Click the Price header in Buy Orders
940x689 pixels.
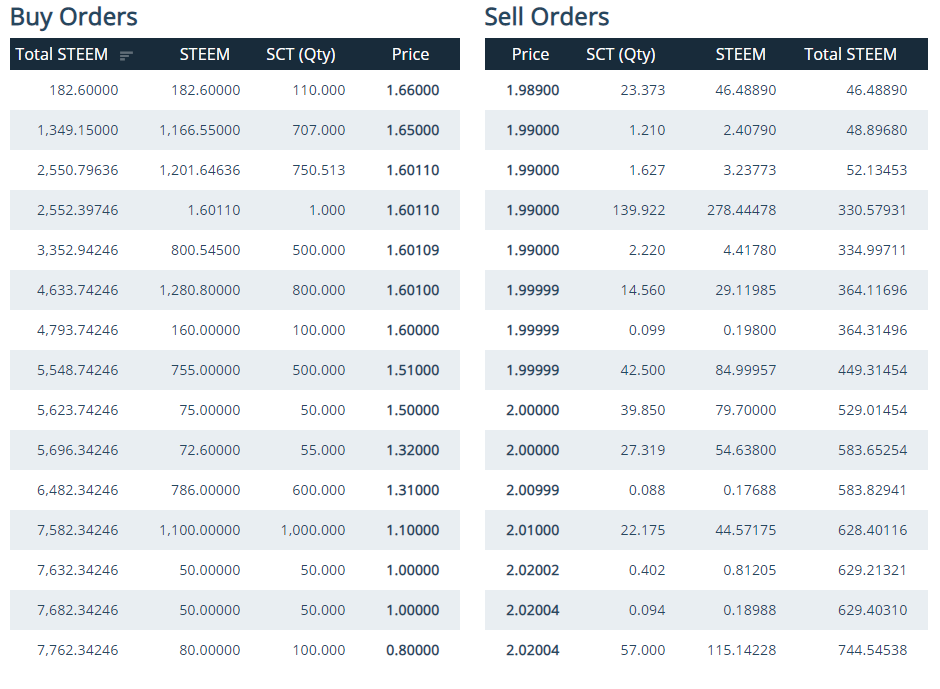pyautogui.click(x=410, y=54)
